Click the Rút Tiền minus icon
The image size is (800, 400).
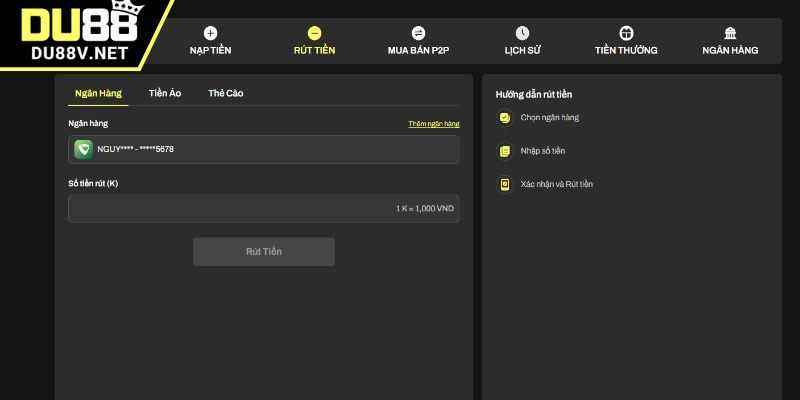tap(314, 33)
